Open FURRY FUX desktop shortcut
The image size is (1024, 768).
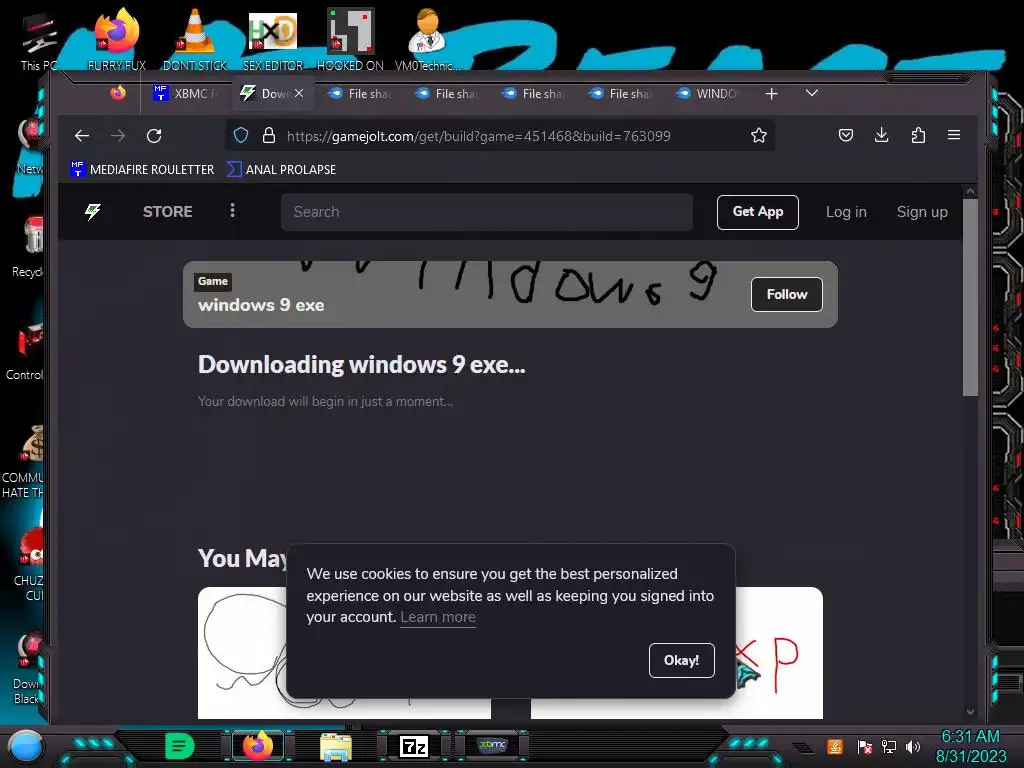click(x=116, y=39)
